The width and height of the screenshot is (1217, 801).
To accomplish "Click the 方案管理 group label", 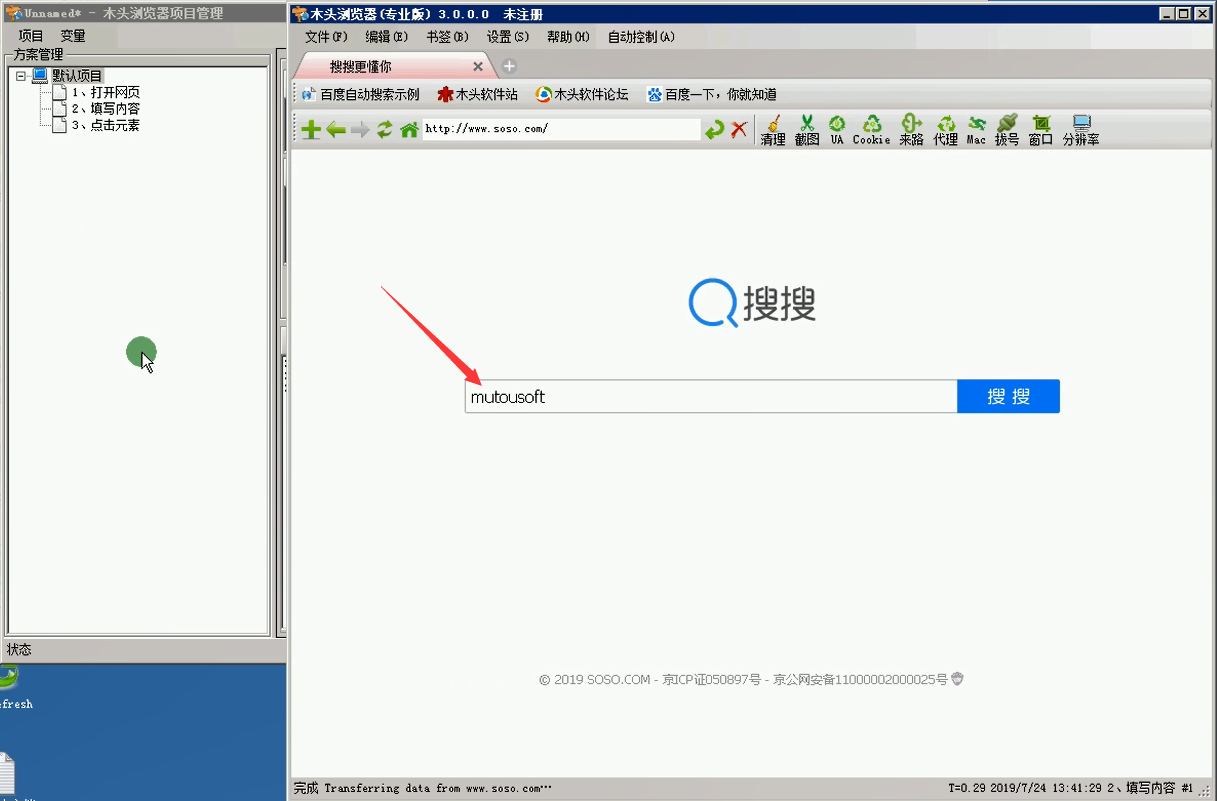I will coord(38,55).
